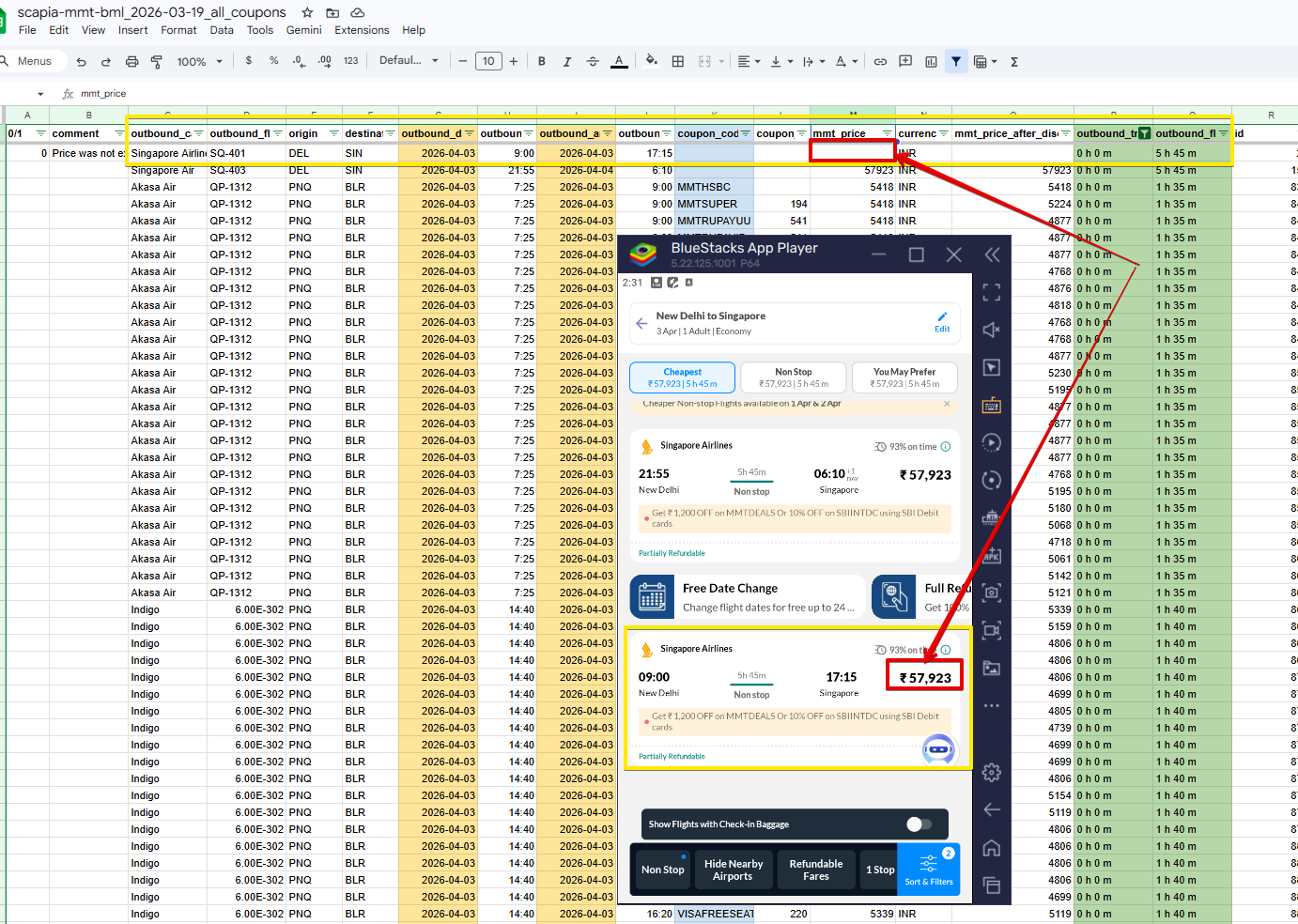The width and height of the screenshot is (1298, 924).
Task: Open the fill color picker
Action: (651, 62)
